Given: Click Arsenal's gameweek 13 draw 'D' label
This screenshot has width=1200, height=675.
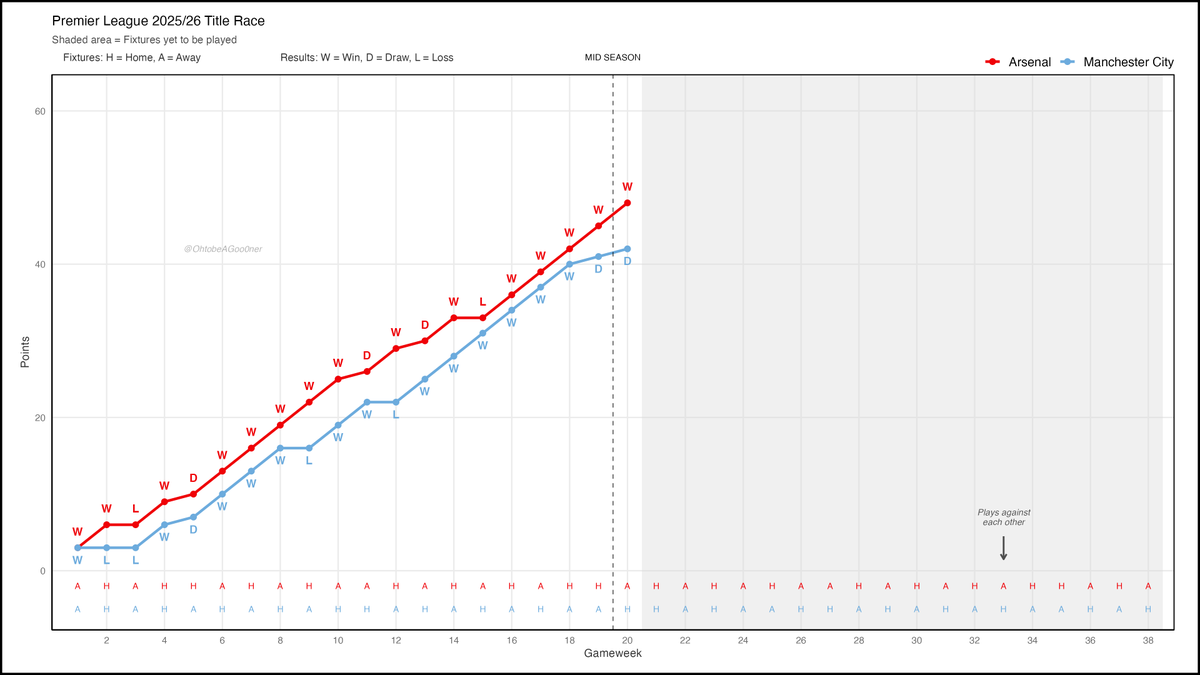Looking at the screenshot, I should (425, 325).
